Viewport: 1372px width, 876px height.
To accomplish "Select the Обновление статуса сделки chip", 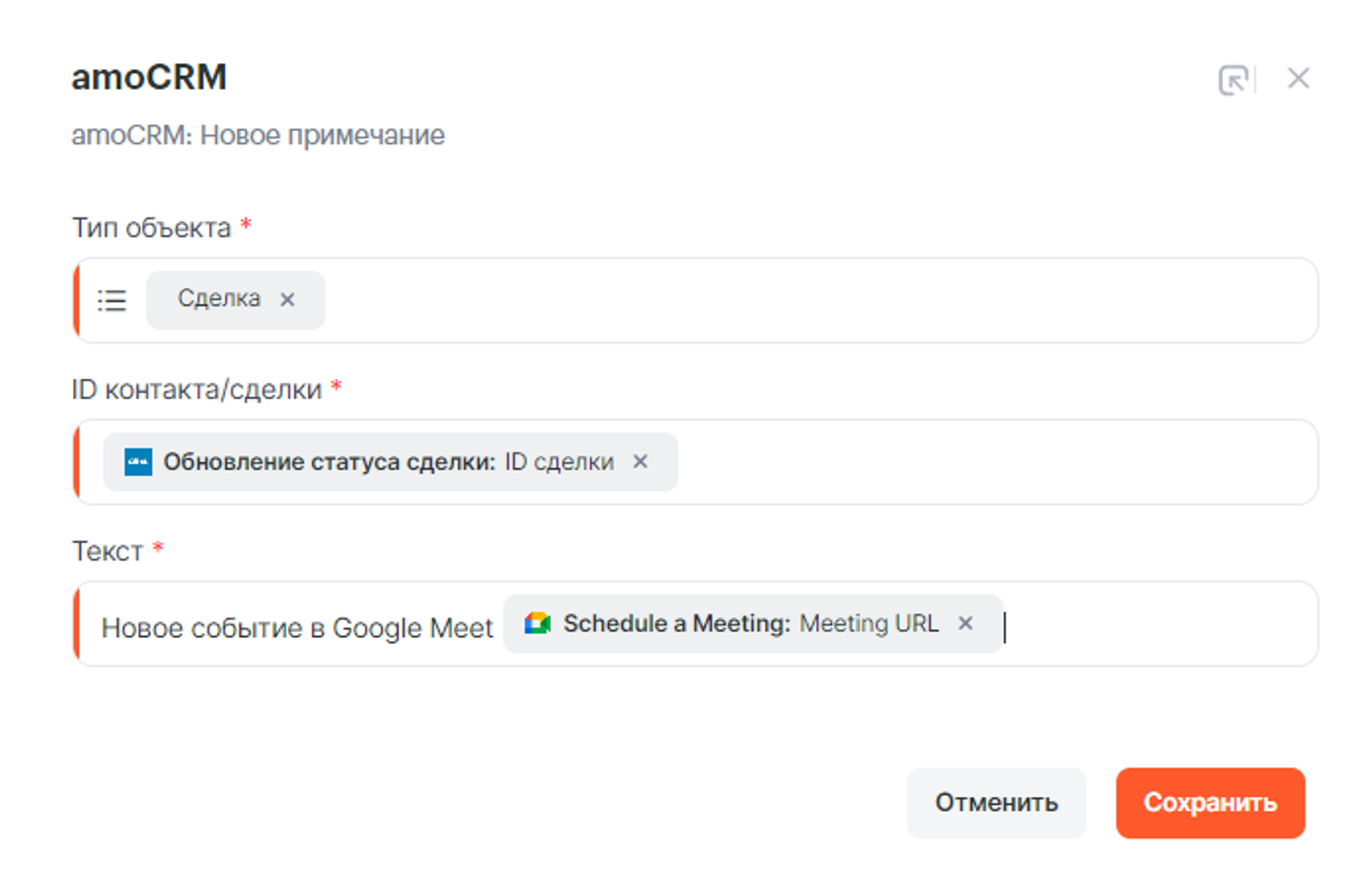I will (x=375, y=462).
